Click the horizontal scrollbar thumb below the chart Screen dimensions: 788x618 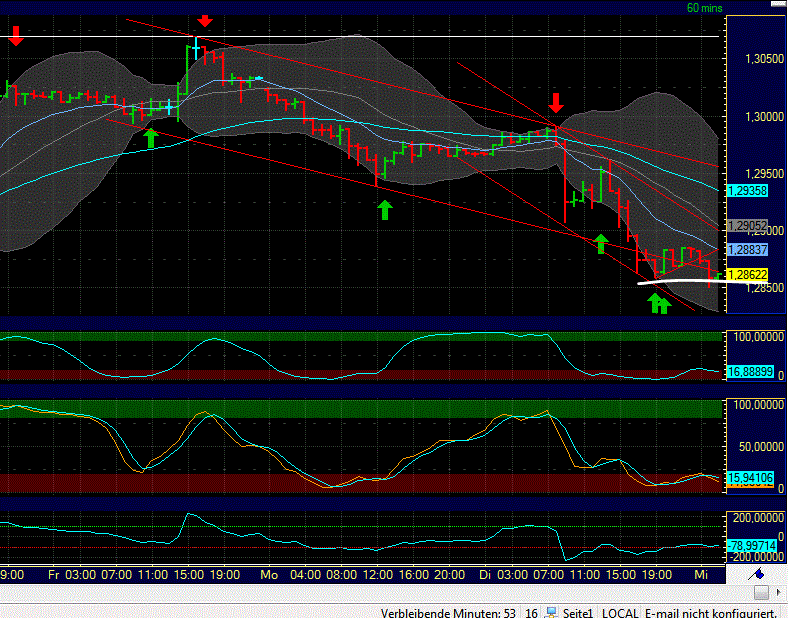tap(761, 593)
